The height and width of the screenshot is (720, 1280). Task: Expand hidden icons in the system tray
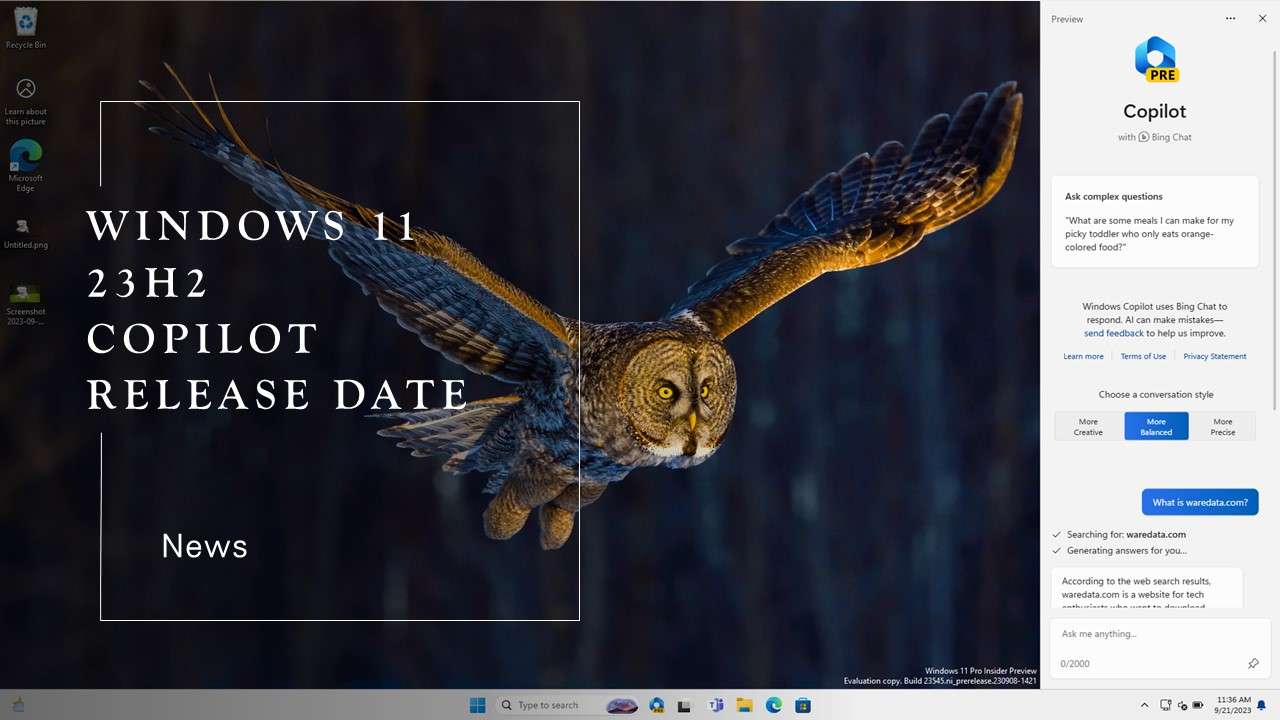point(1144,705)
